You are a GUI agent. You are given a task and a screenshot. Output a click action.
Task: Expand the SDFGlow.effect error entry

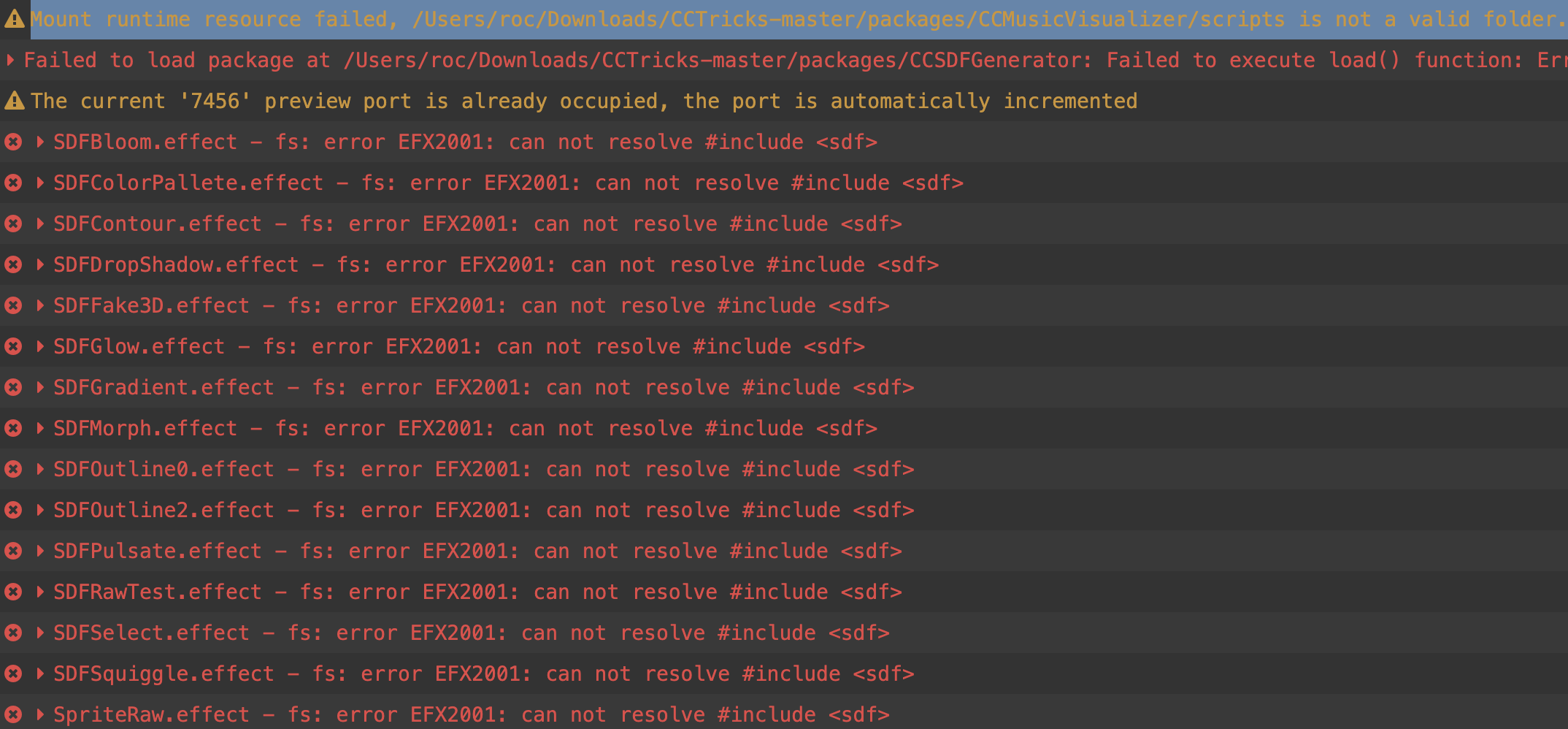(40, 346)
